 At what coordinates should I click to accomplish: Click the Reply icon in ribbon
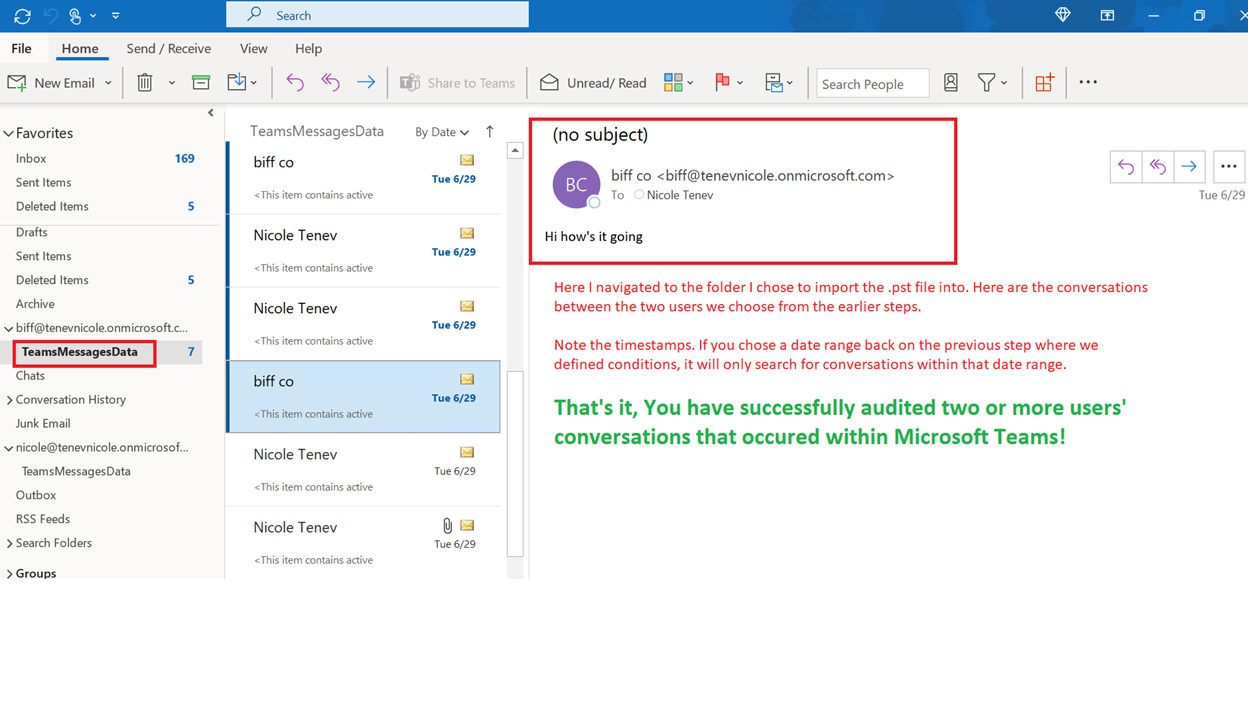(295, 83)
